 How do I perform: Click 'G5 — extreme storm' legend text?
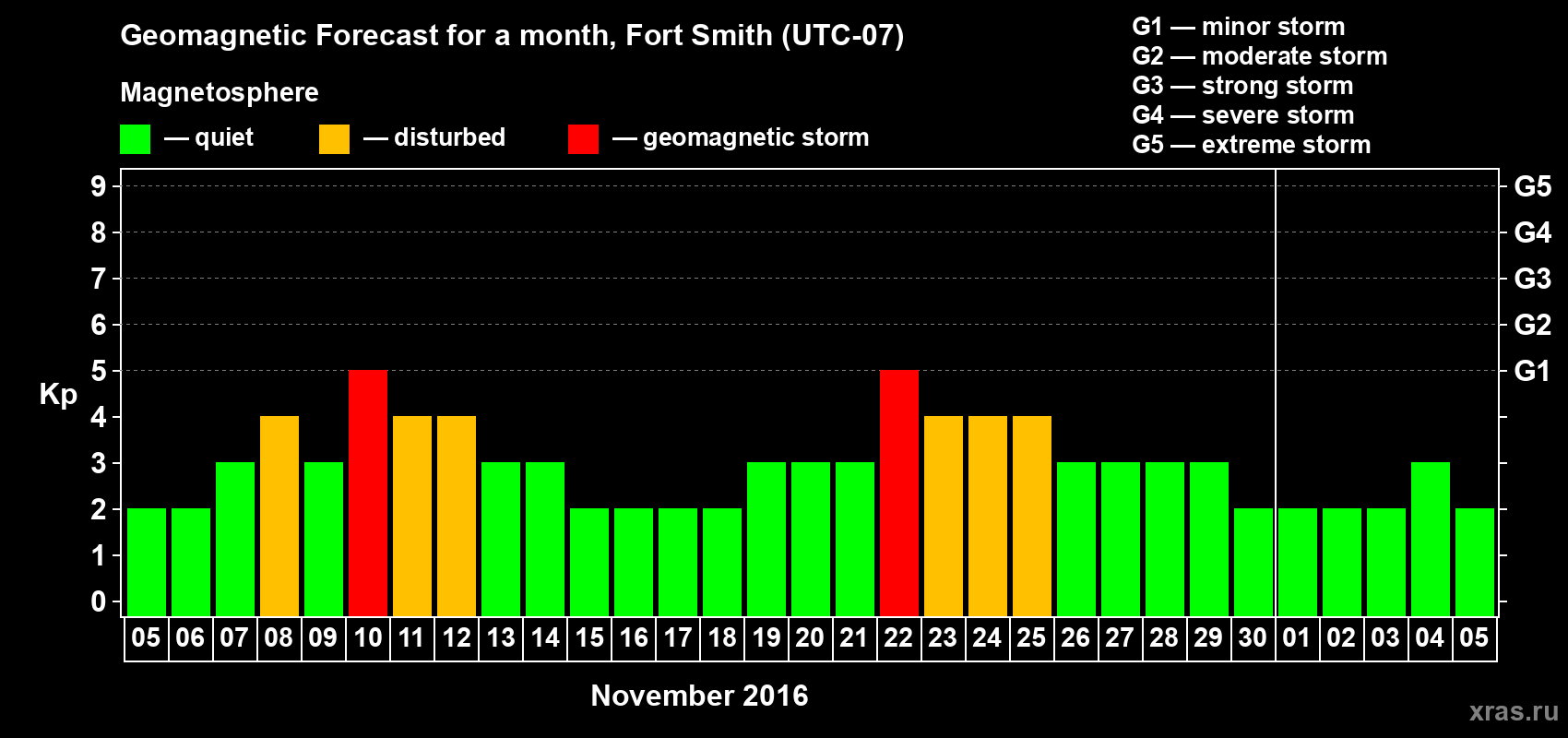(x=1252, y=145)
